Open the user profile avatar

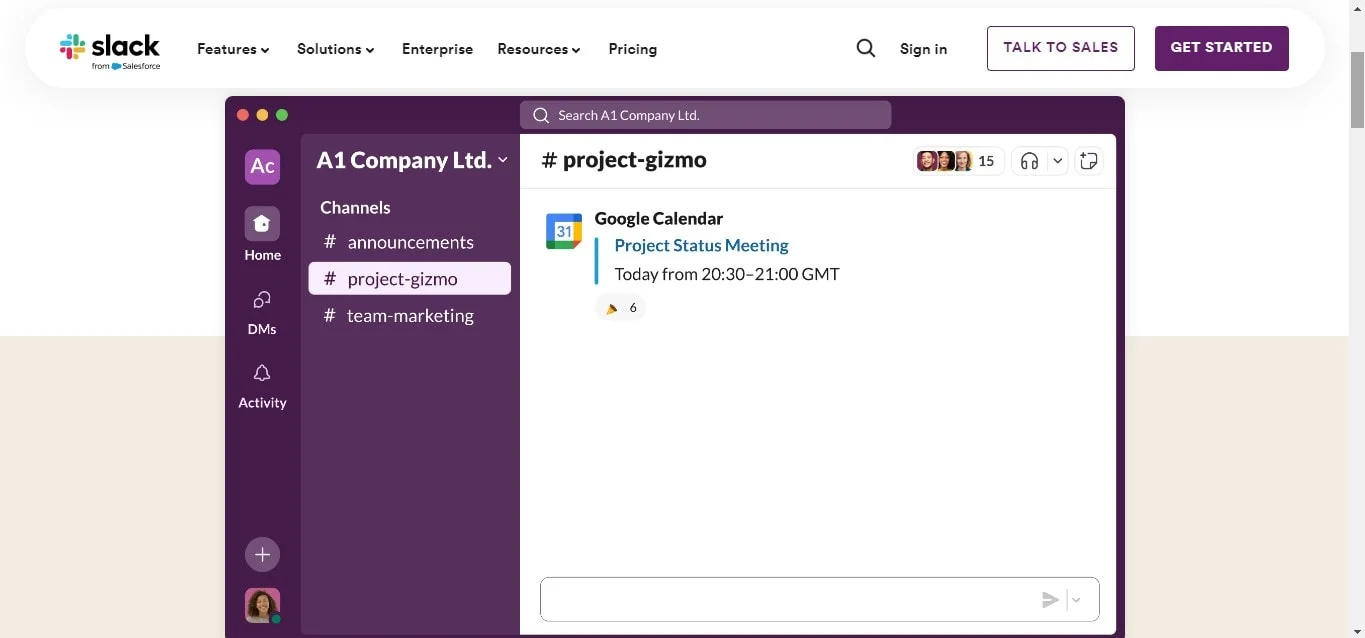point(262,605)
